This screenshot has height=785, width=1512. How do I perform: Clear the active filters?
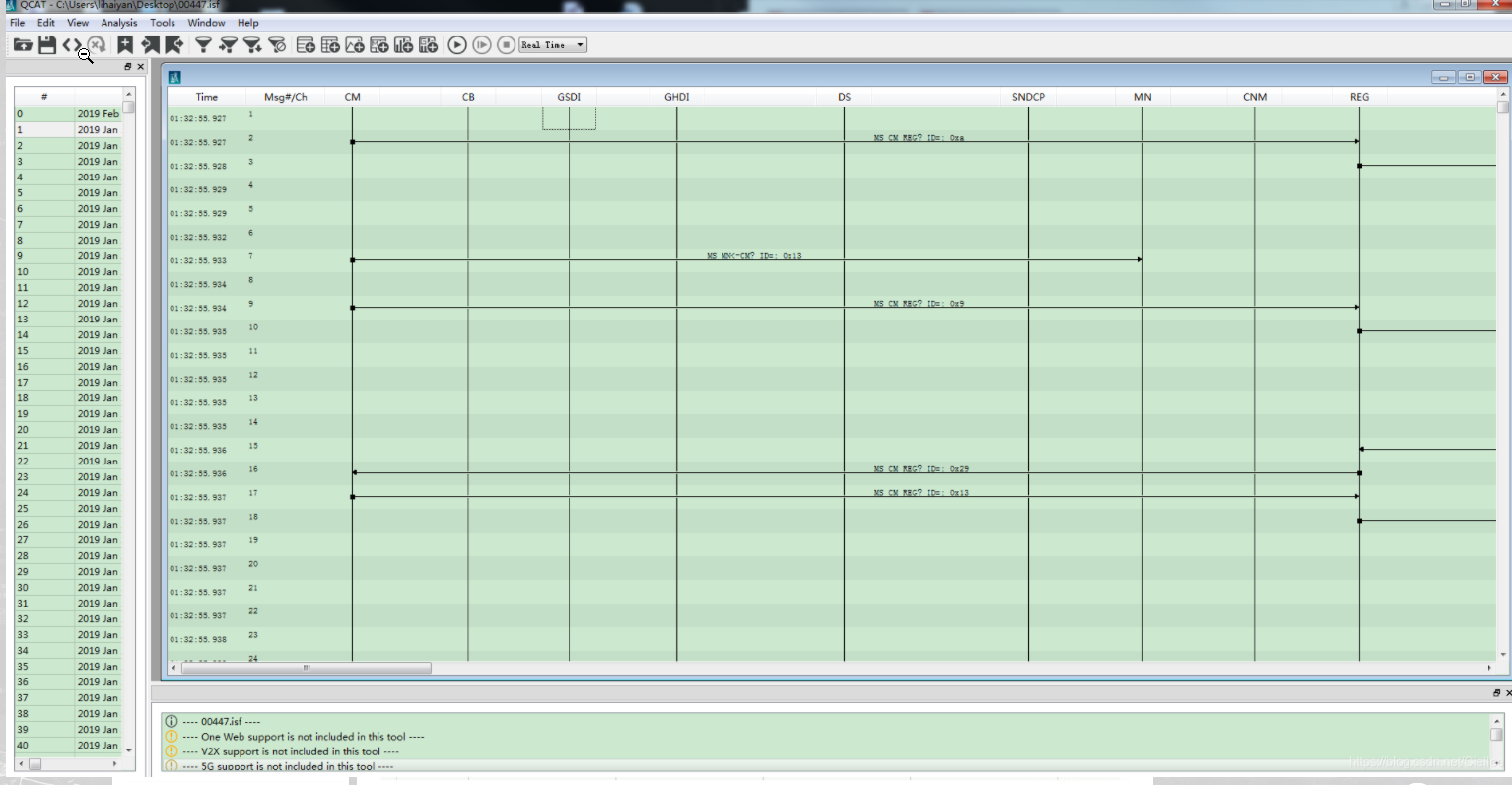click(x=279, y=44)
